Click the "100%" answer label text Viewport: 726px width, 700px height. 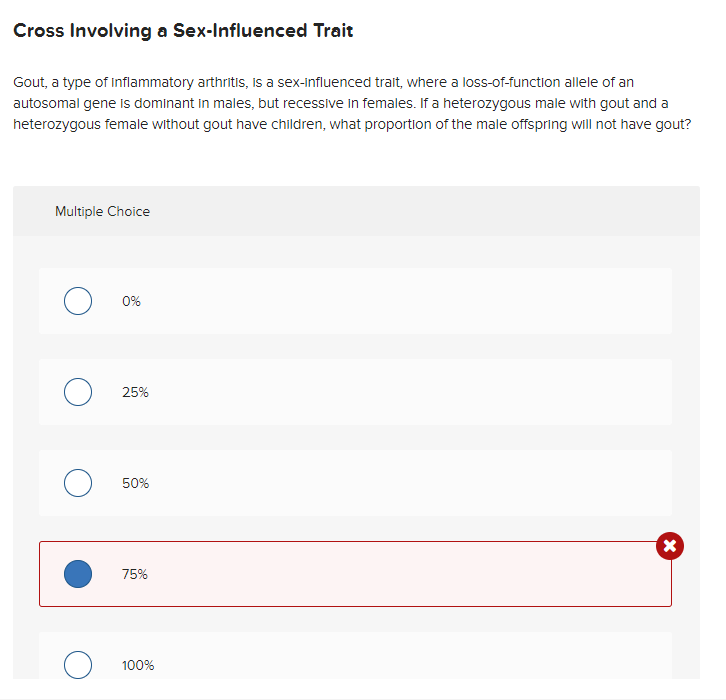click(x=138, y=665)
